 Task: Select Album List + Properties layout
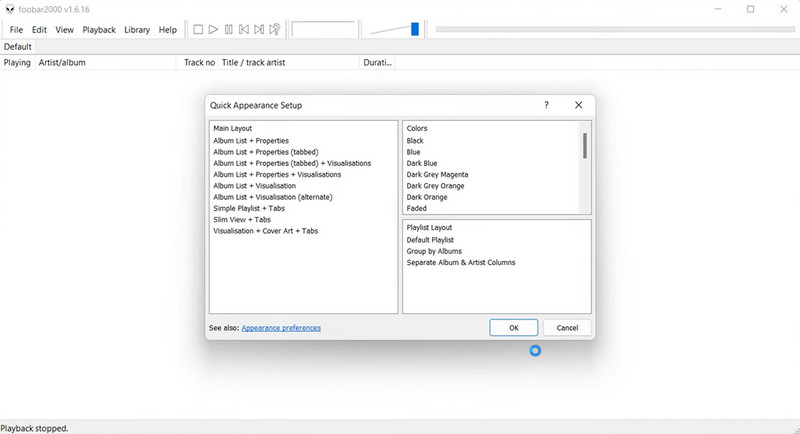[x=251, y=141]
